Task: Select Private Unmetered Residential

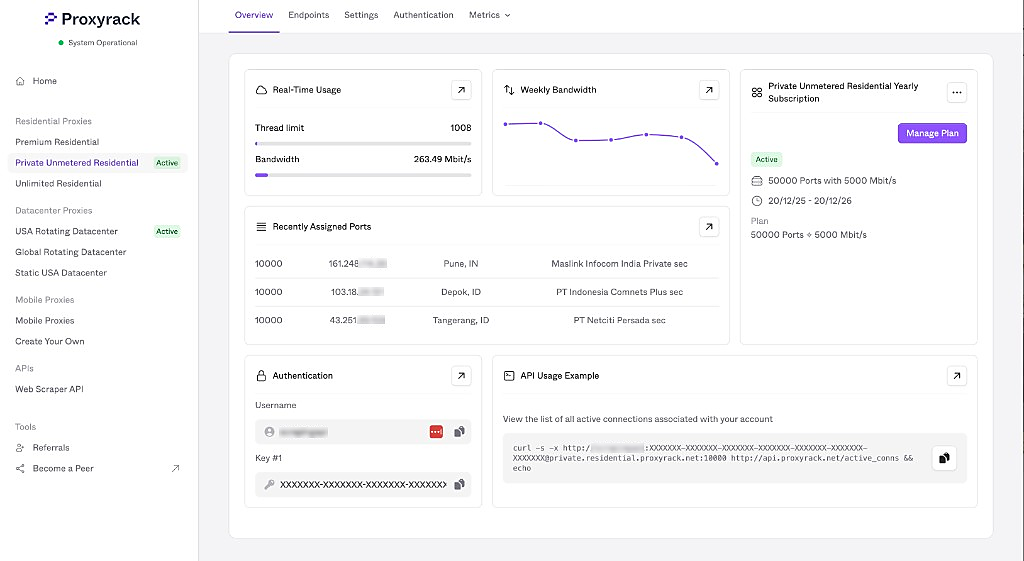Action: 77,163
